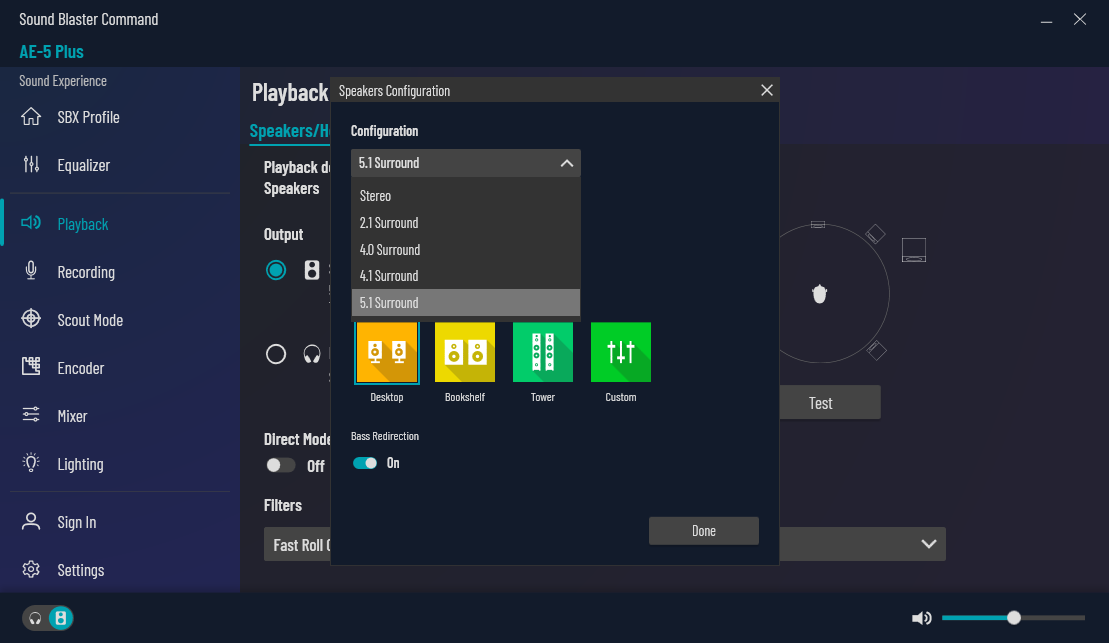This screenshot has height=643, width=1109.
Task: Select the Bookshelf speaker type icon
Action: pyautogui.click(x=465, y=352)
